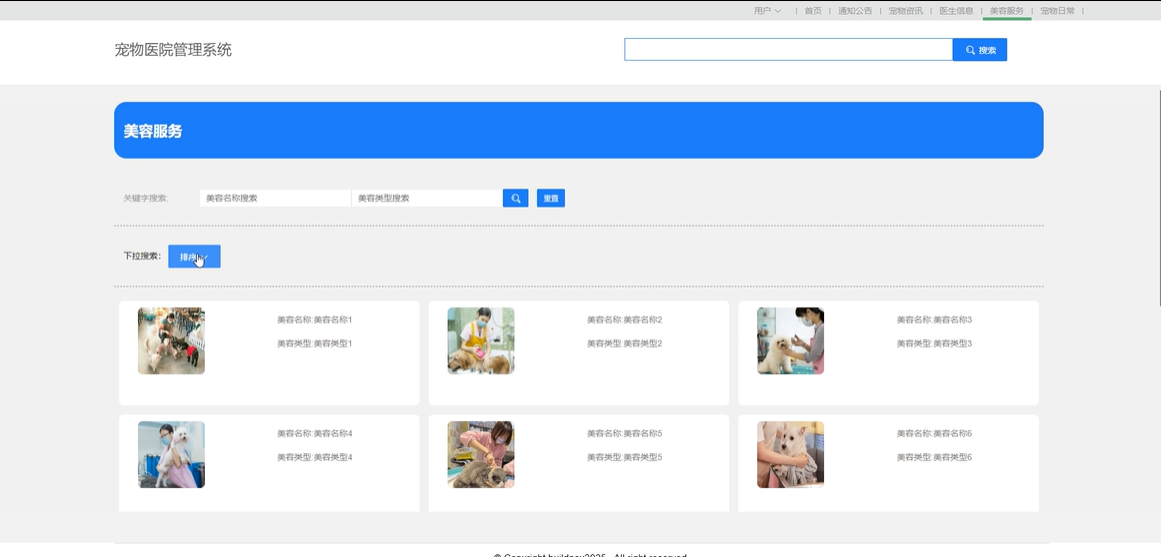The image size is (1161, 557).
Task: Open the 美容名称6 card thumbnail
Action: 790,455
